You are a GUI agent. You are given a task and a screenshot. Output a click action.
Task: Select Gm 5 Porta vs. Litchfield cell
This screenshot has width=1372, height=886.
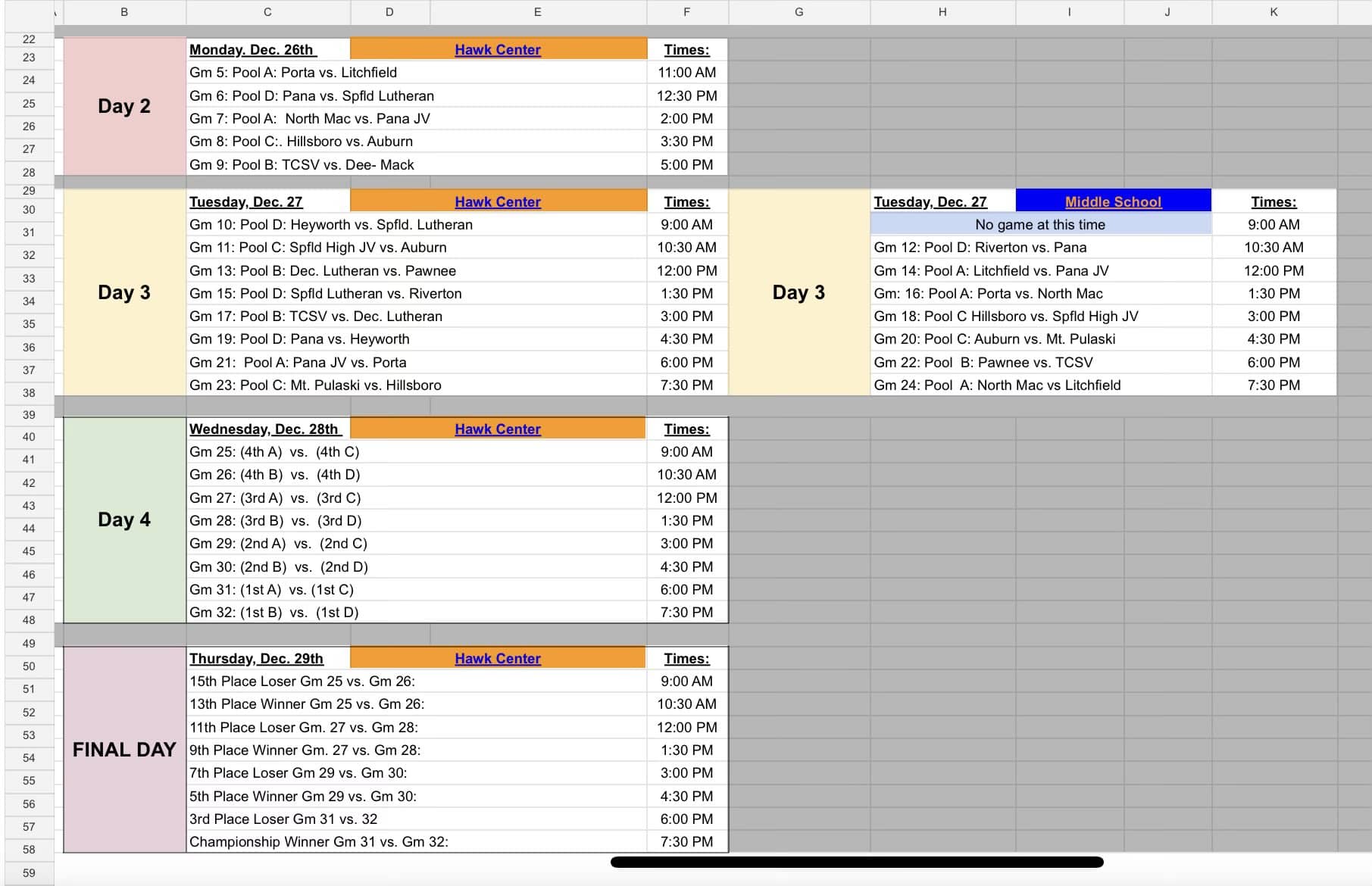417,73
